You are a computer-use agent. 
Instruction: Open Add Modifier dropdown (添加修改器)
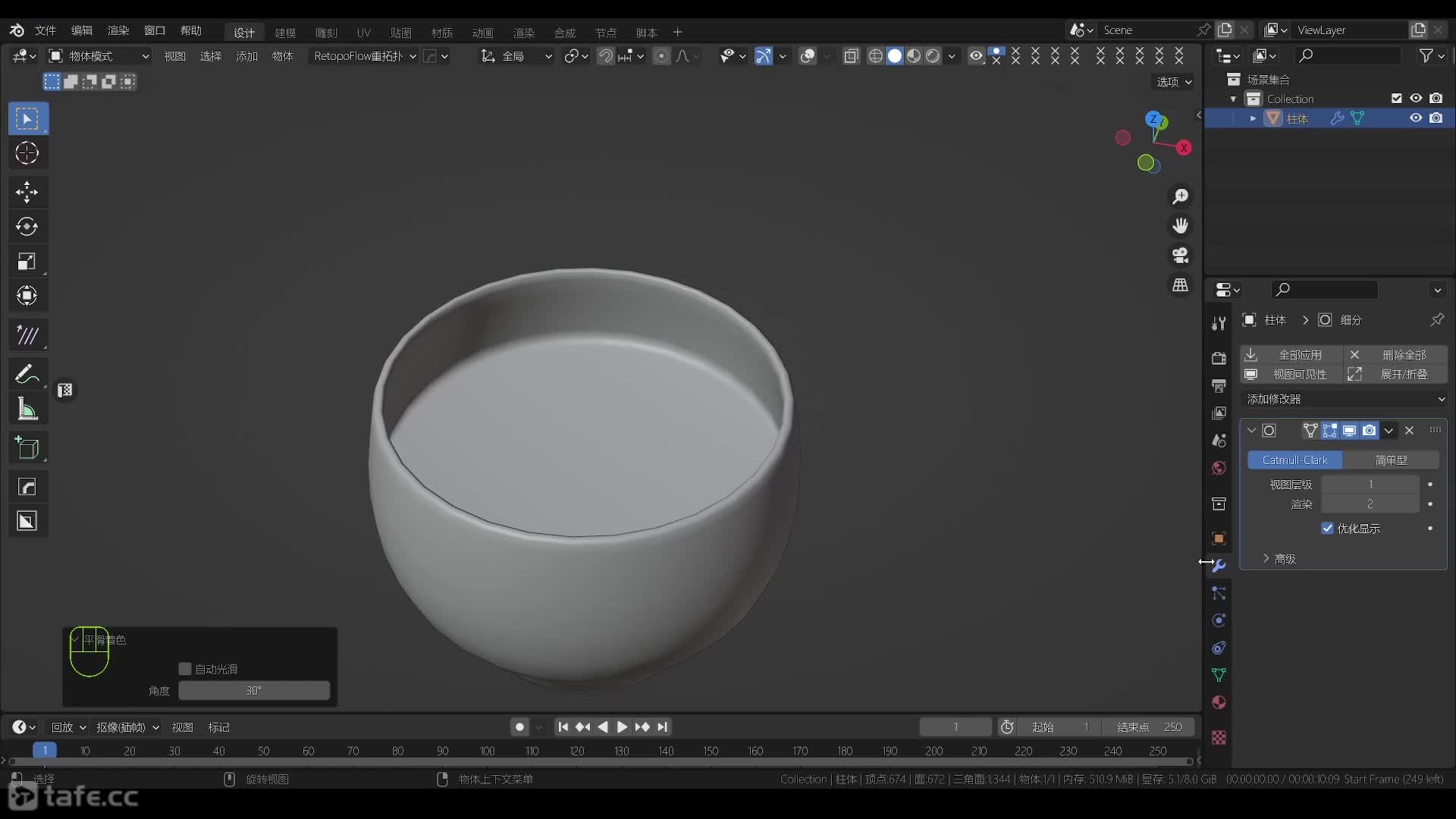pos(1344,399)
